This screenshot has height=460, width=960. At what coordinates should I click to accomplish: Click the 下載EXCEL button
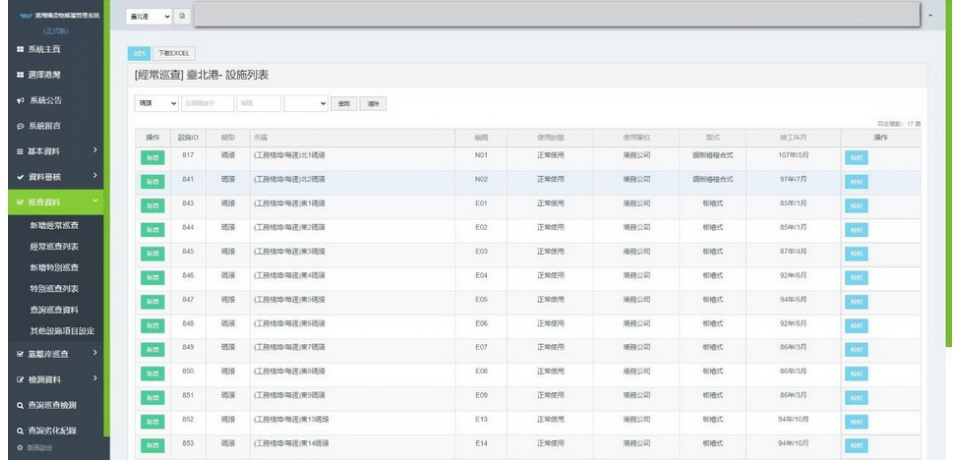[x=175, y=53]
